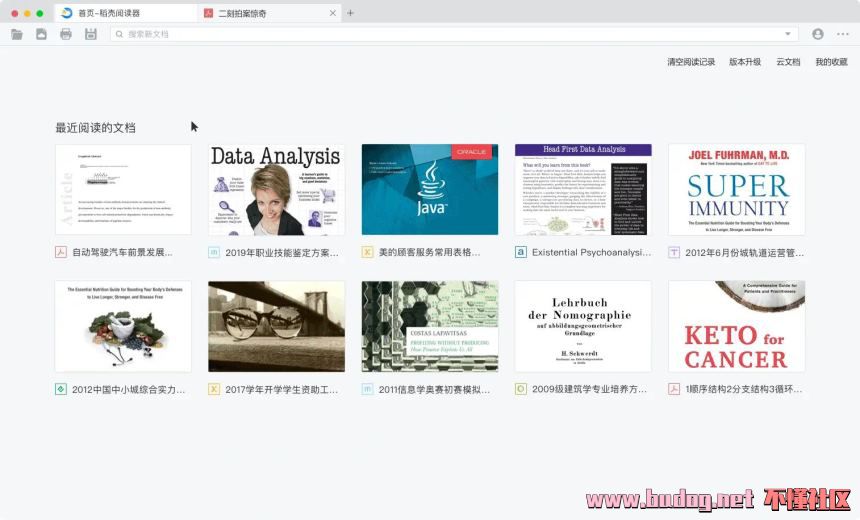
Task: Open 云文档 link
Action: pos(788,62)
